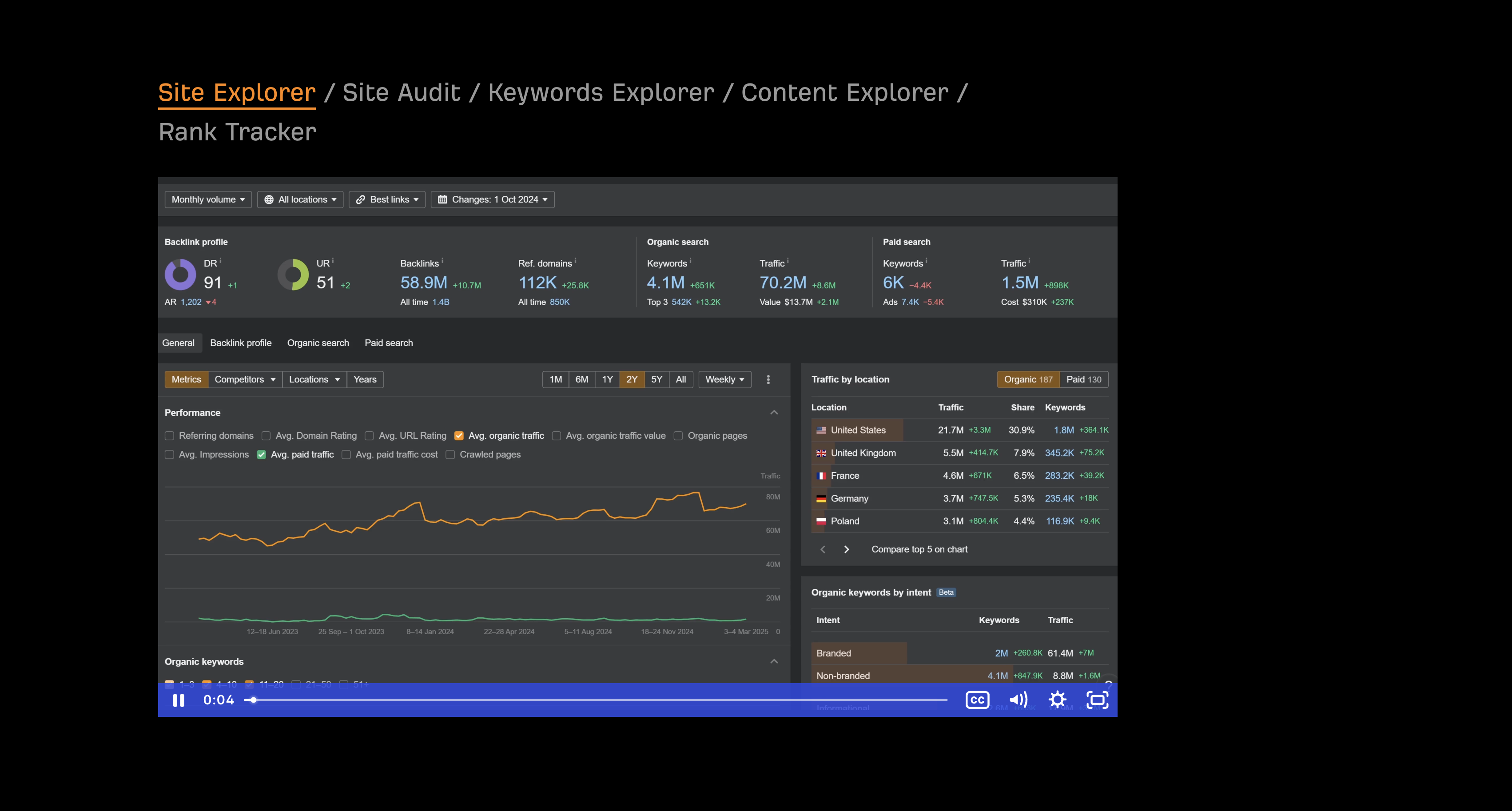
Task: Click the DR donut chart
Action: coord(180,274)
